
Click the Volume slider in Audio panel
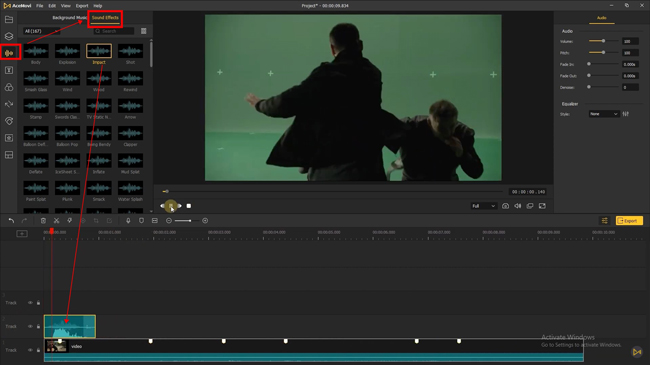pyautogui.click(x=604, y=41)
